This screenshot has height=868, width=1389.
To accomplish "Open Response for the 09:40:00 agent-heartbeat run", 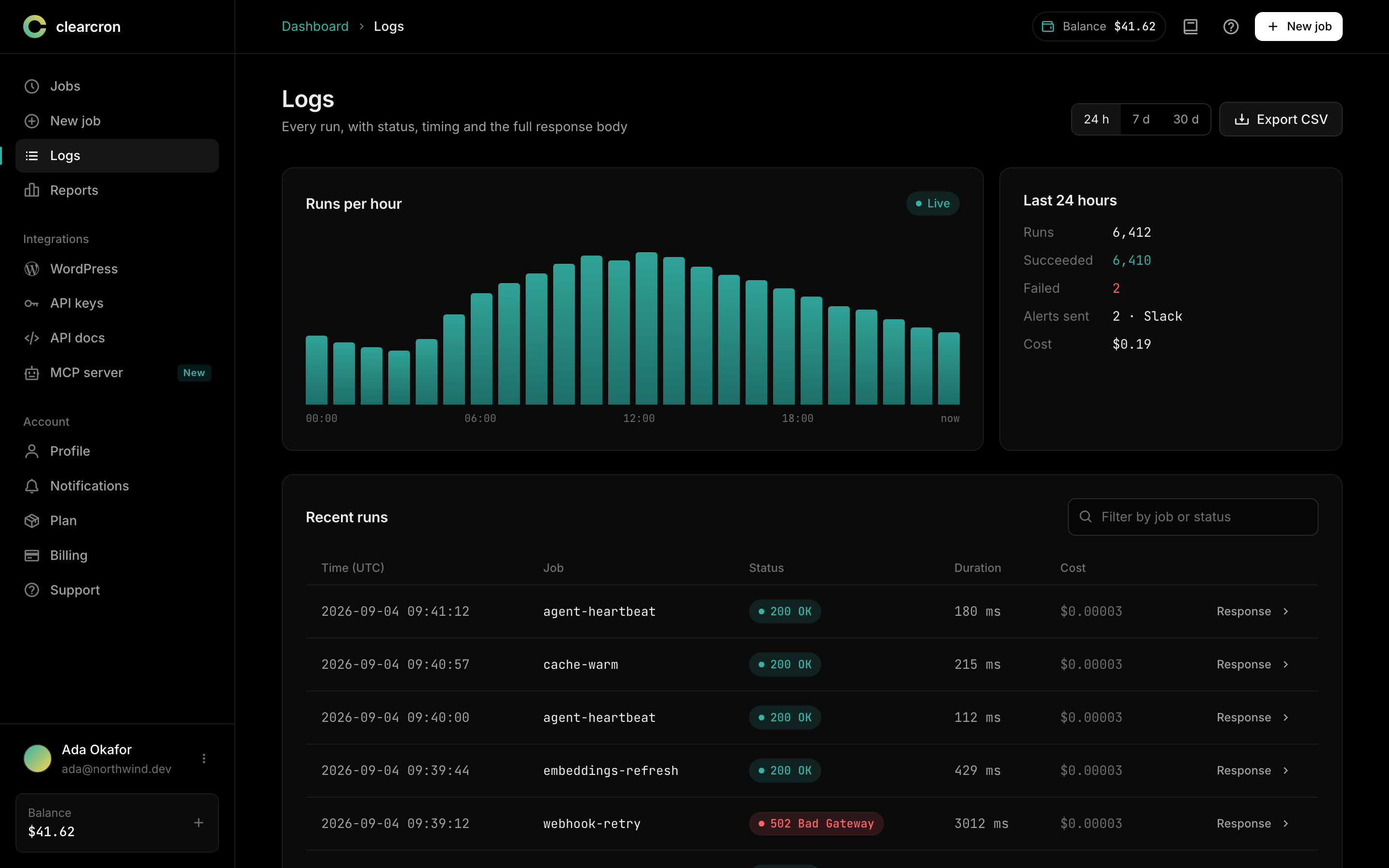I will tap(1253, 718).
